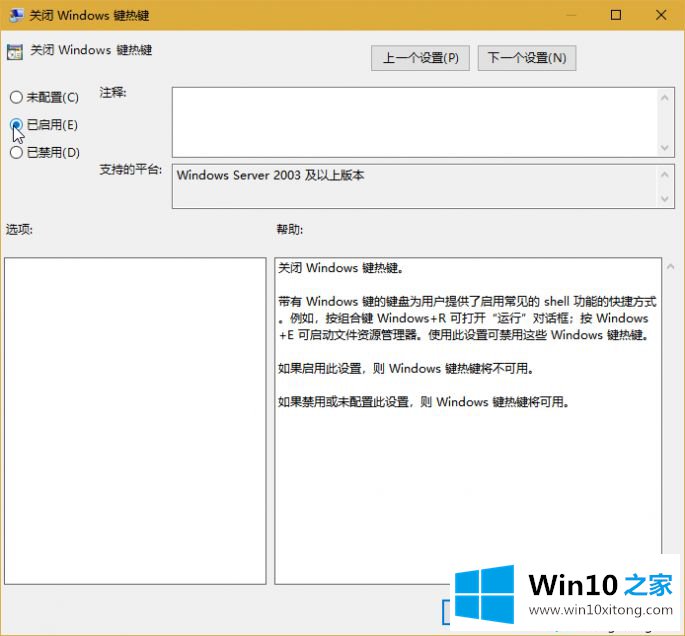The width and height of the screenshot is (685, 636).
Task: Click the 注释: label
Action: (113, 93)
